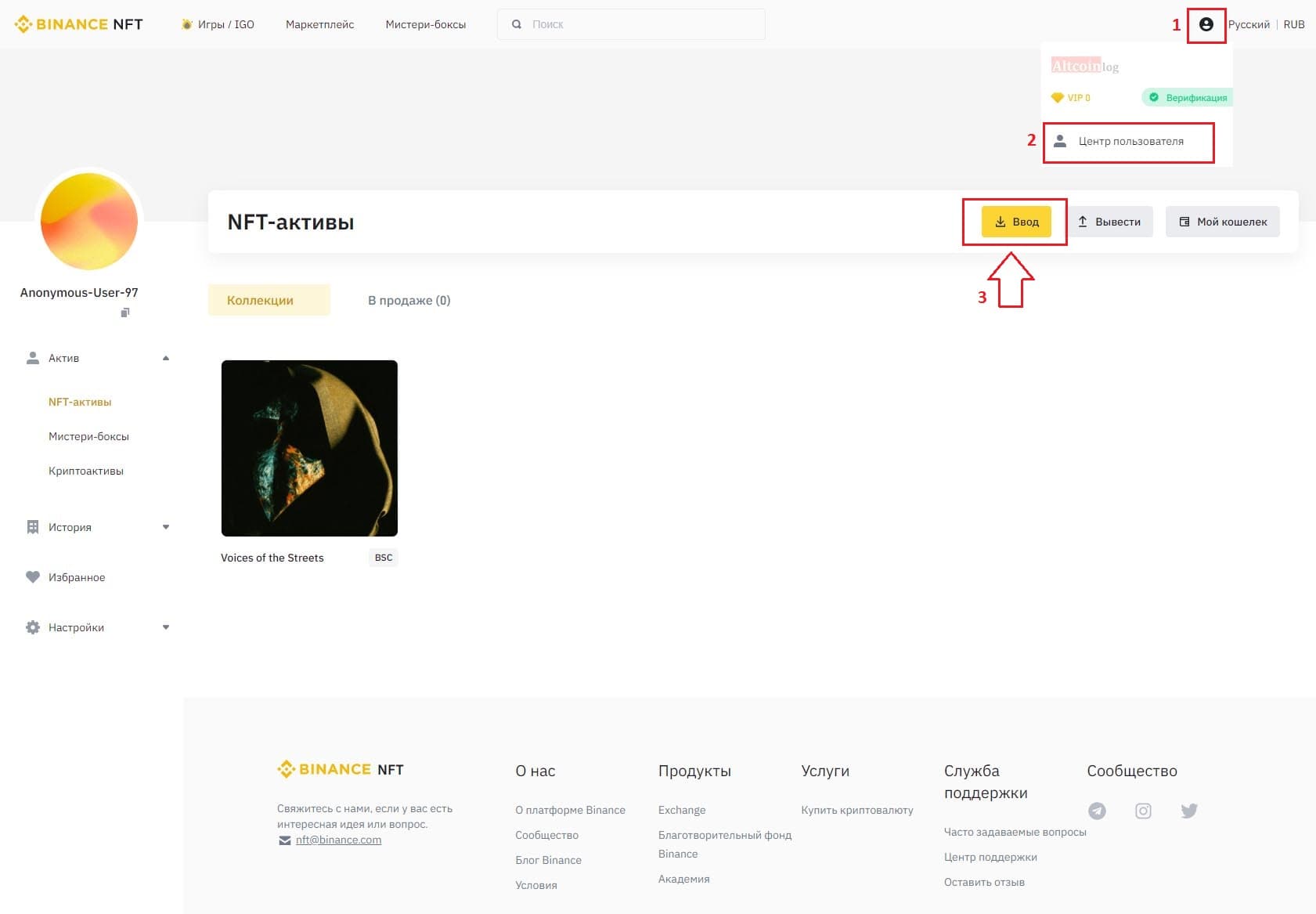Open the Voices of the Streets thumbnail
The image size is (1316, 914).
pos(309,448)
